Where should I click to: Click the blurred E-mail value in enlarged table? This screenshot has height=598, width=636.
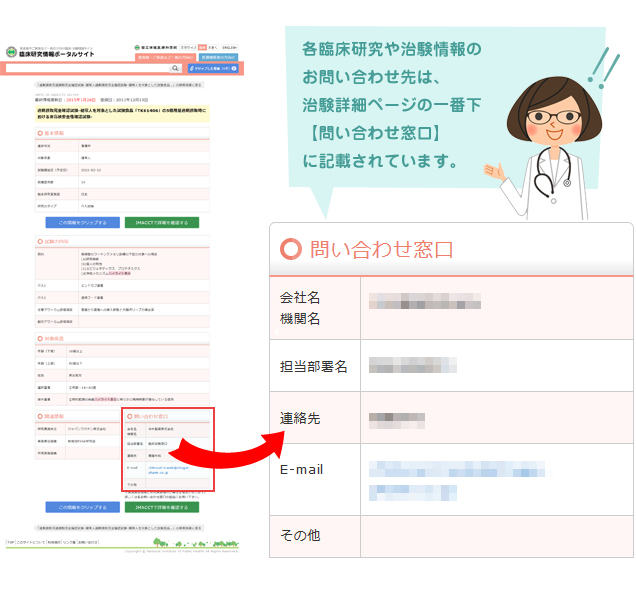440,479
